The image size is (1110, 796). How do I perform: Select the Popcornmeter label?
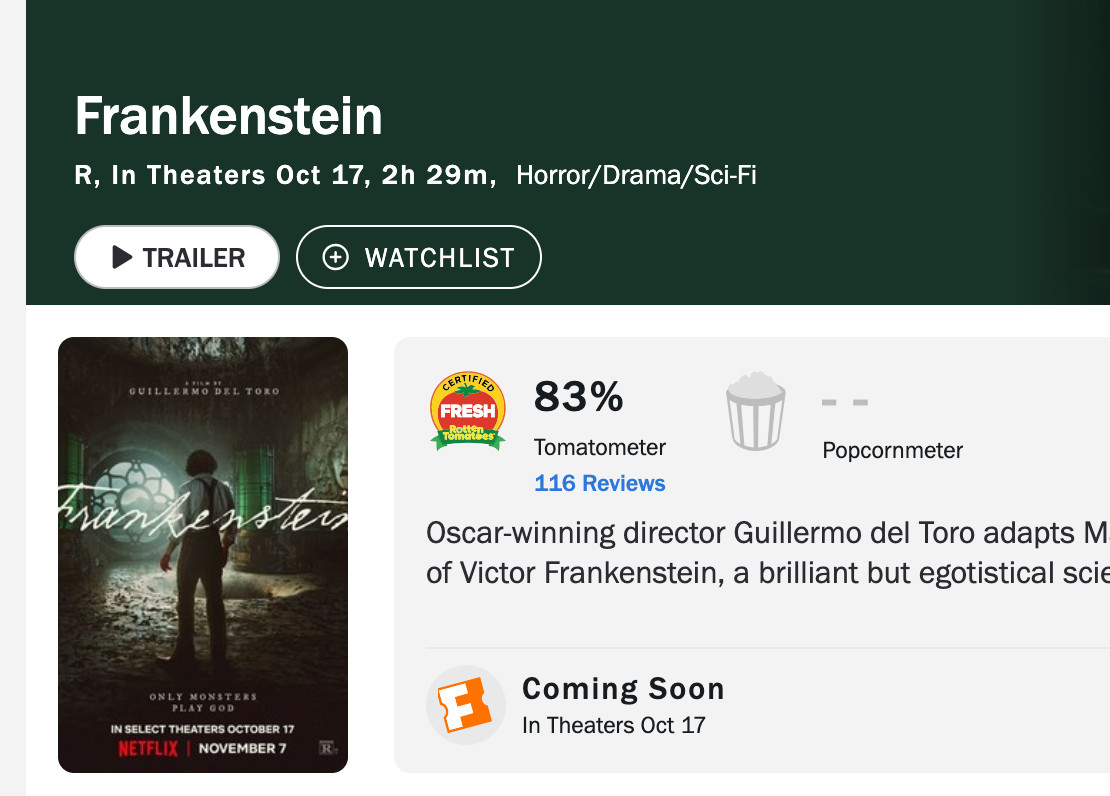(893, 450)
